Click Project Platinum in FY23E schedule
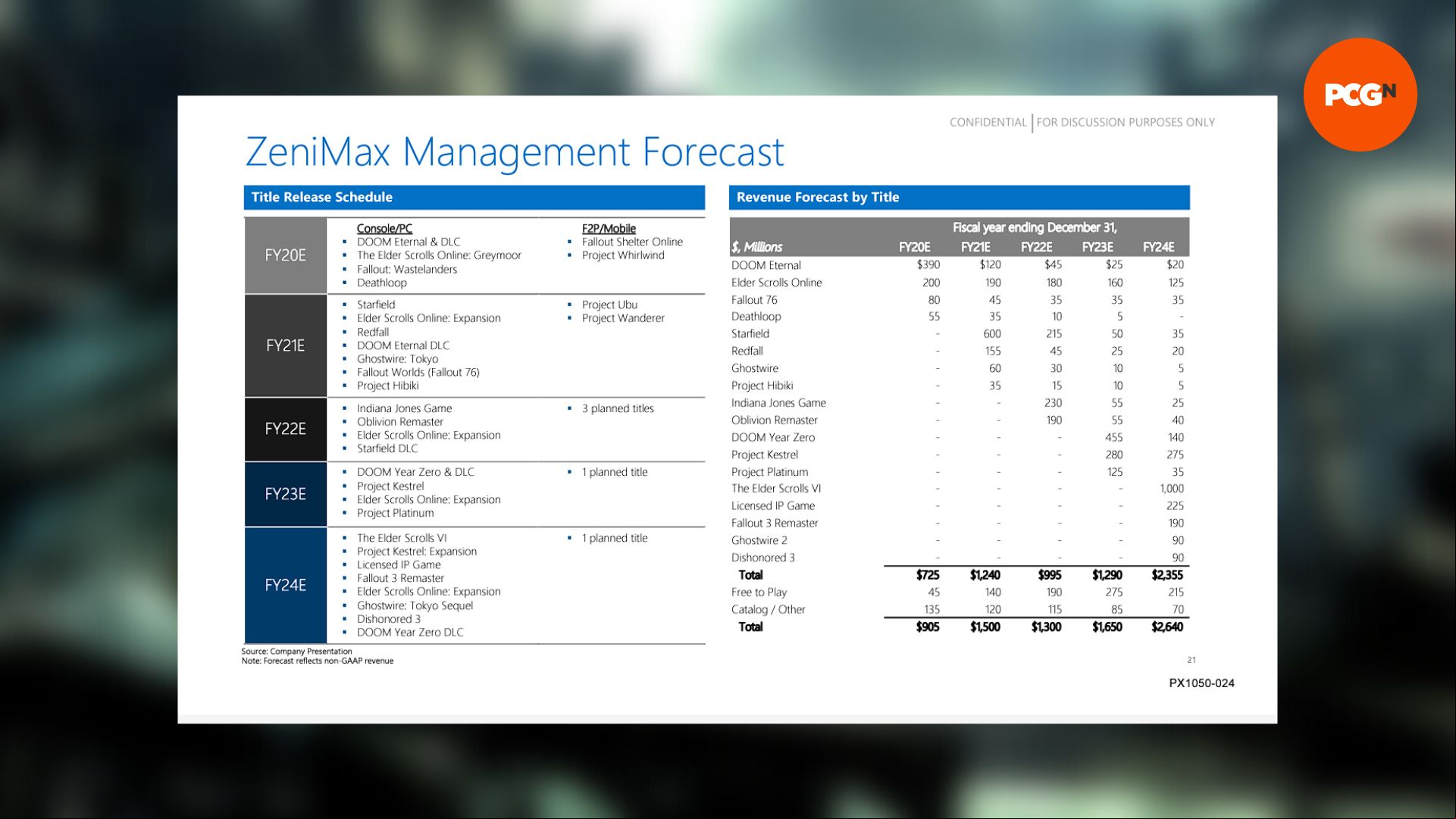The height and width of the screenshot is (819, 1456). (395, 513)
